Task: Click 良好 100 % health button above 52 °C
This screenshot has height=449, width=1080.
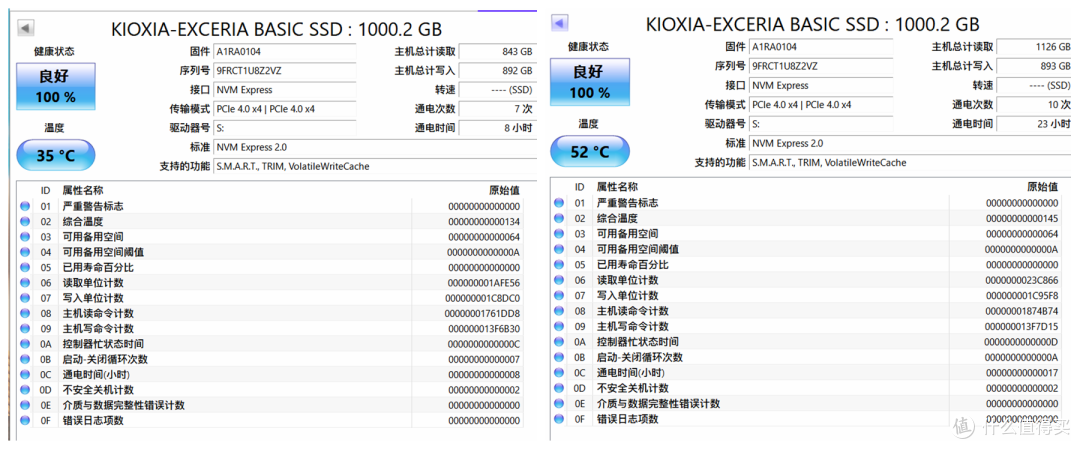Action: click(590, 81)
